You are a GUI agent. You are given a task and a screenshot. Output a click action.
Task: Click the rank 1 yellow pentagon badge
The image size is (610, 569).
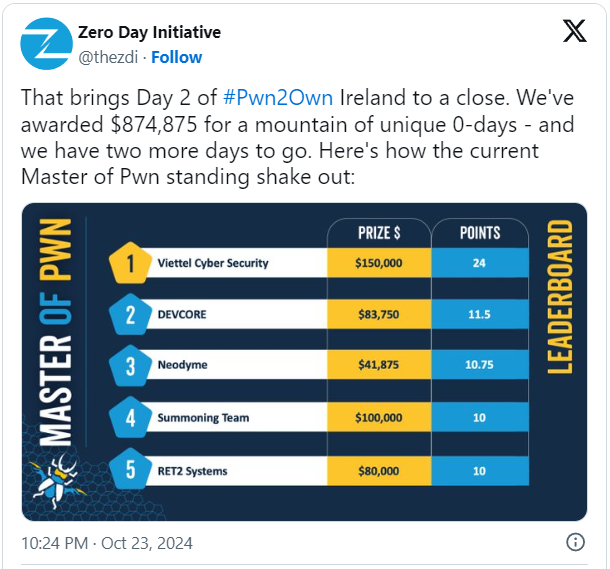click(x=131, y=263)
